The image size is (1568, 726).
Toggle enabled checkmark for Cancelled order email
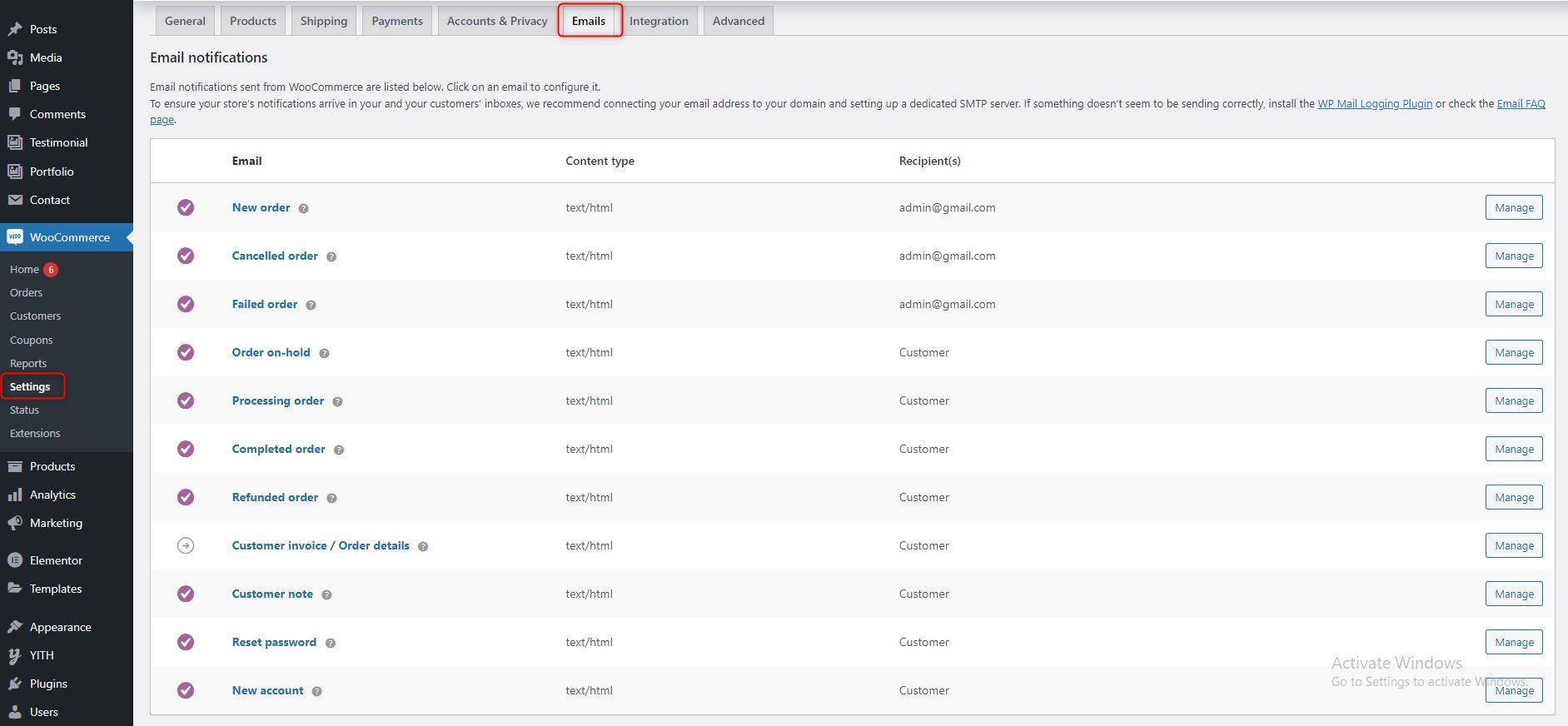click(x=186, y=256)
